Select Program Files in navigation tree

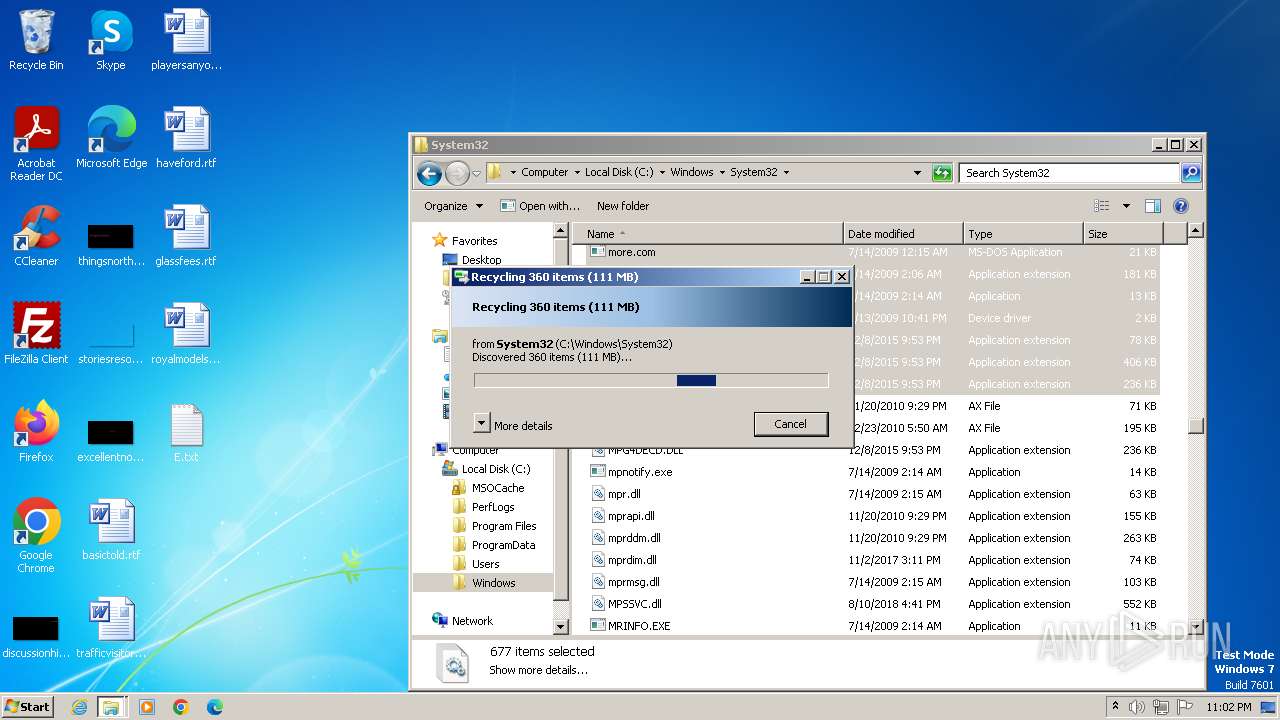(504, 526)
